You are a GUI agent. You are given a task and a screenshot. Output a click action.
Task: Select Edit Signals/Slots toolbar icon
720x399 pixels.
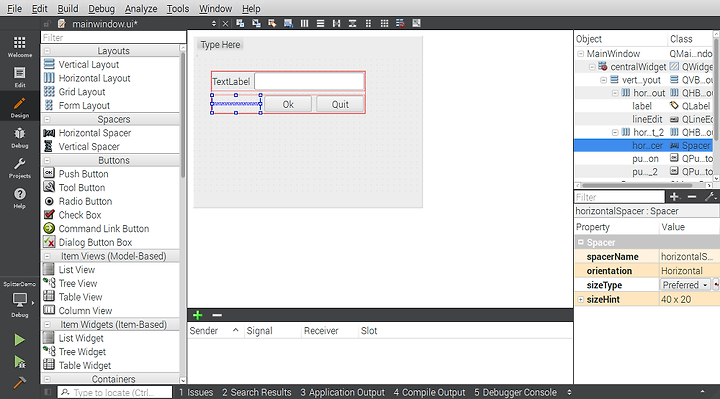[x=256, y=23]
